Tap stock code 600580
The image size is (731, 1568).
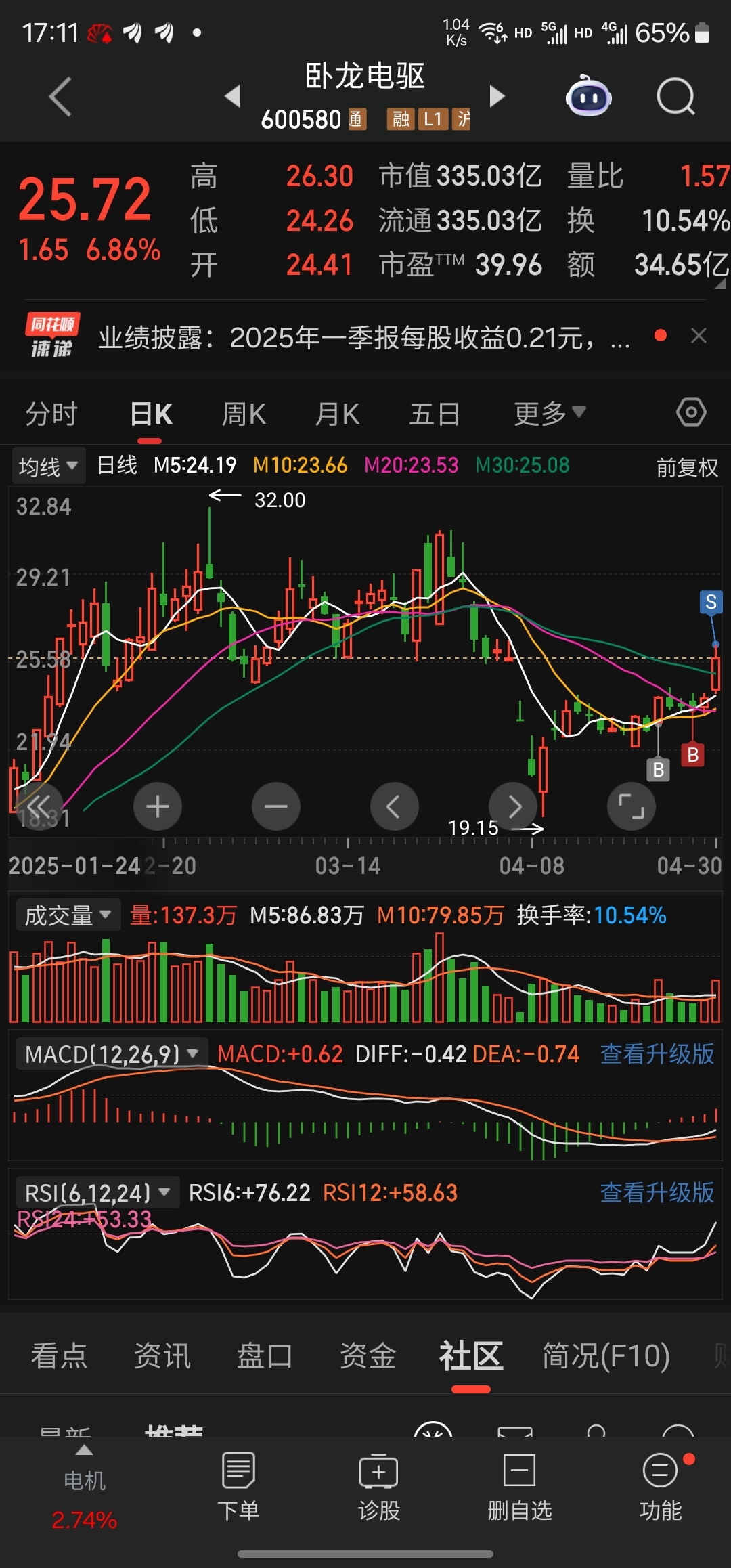[301, 120]
